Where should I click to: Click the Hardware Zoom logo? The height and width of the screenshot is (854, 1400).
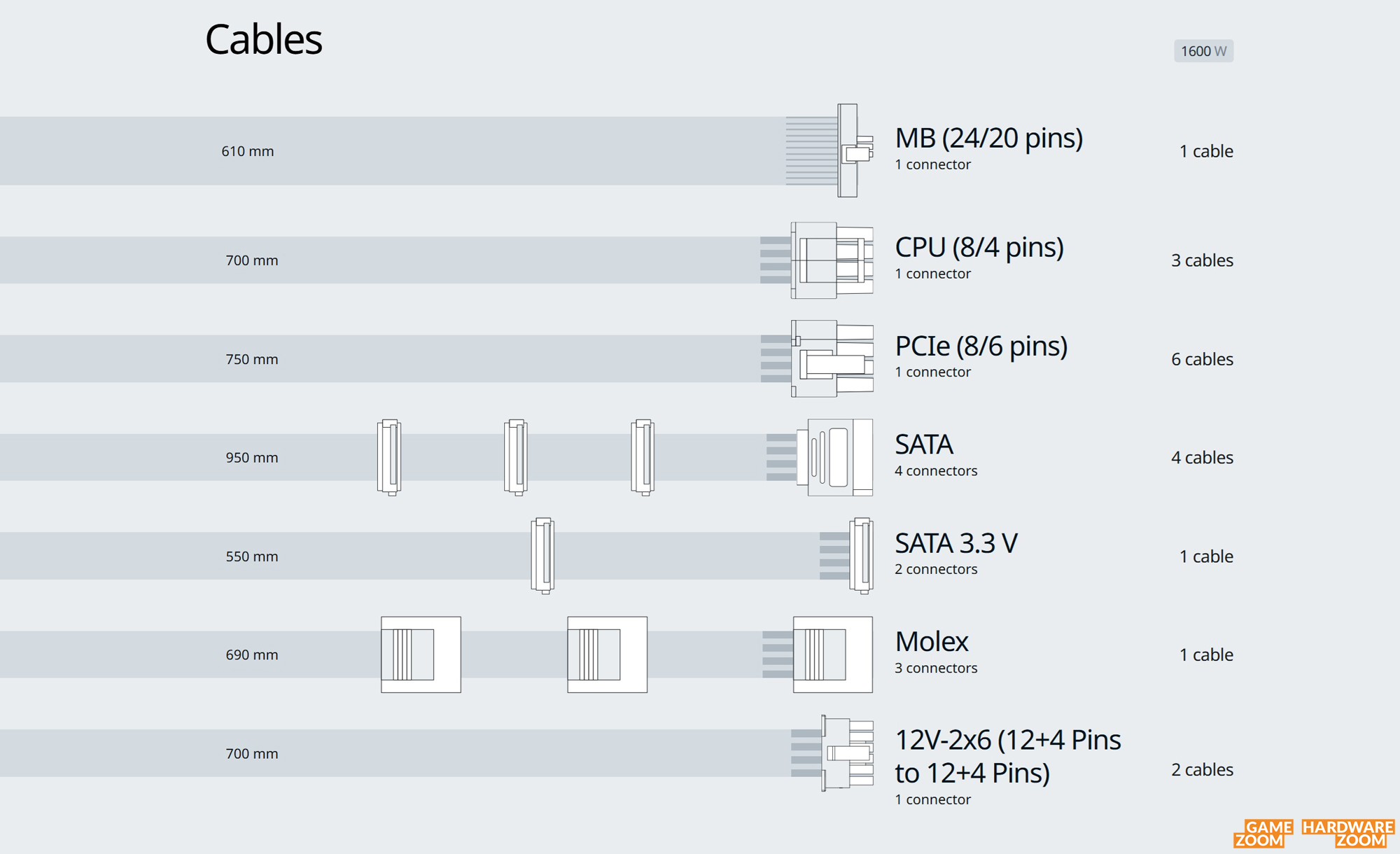pos(1348,833)
